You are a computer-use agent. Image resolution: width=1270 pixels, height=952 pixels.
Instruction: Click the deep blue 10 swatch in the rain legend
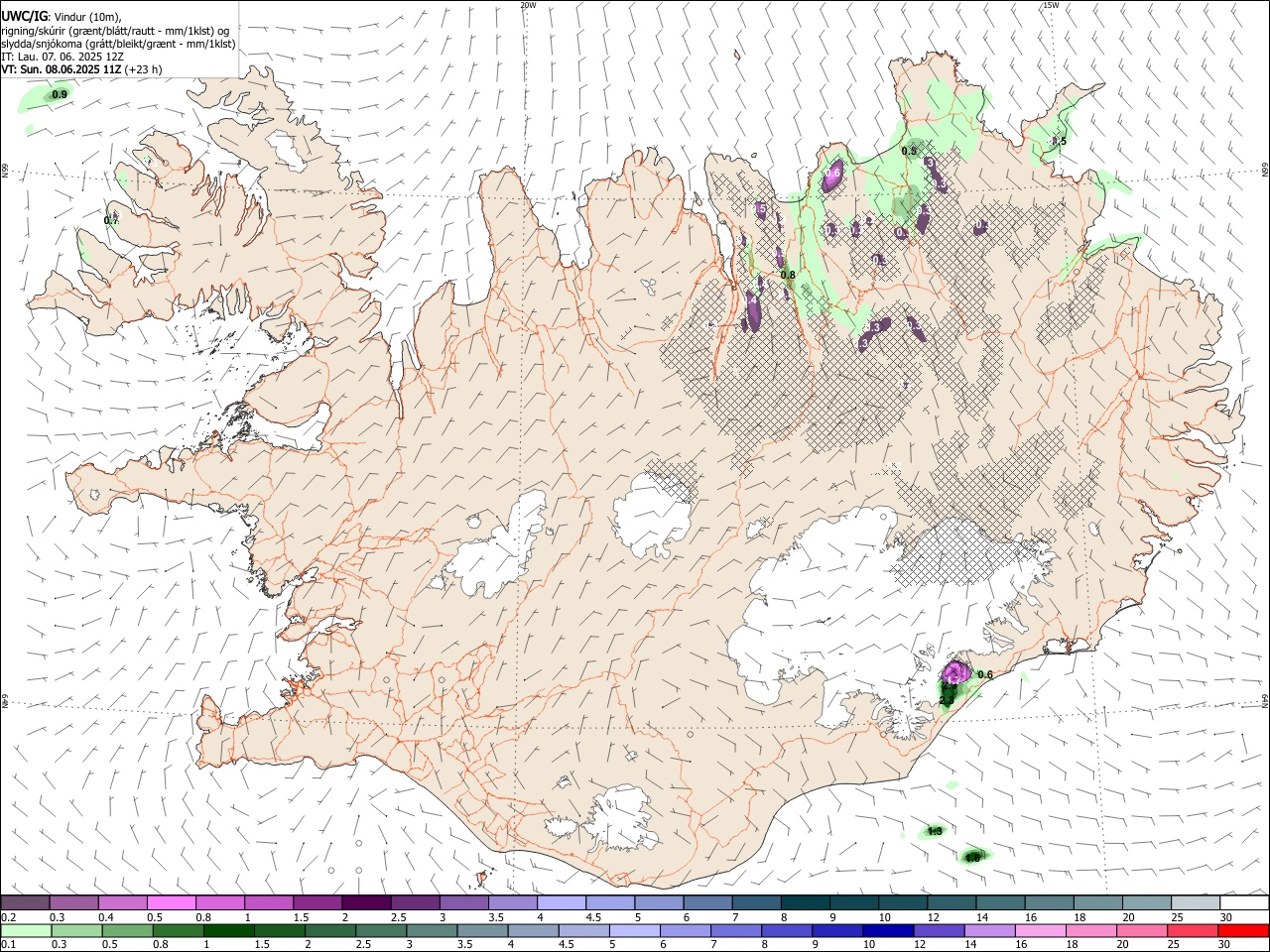coord(888,930)
